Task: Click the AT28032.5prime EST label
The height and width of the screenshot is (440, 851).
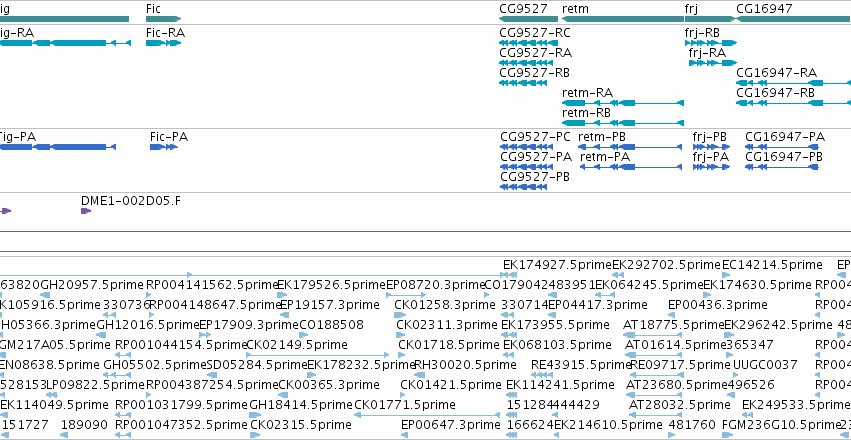Action: [x=680, y=405]
